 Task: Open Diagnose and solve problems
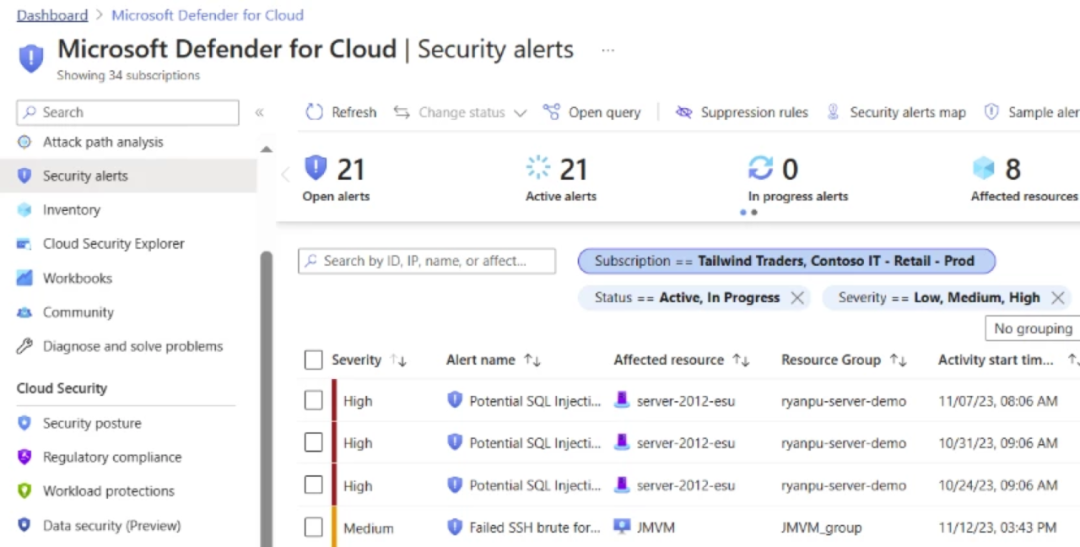pyautogui.click(x=132, y=347)
